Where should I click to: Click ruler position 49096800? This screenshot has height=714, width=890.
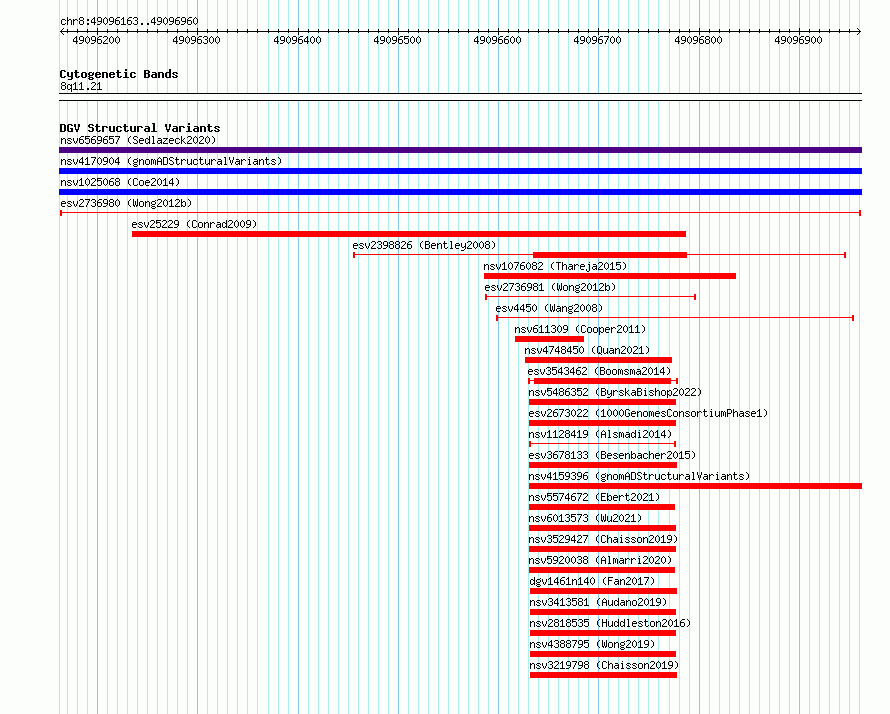click(x=698, y=40)
